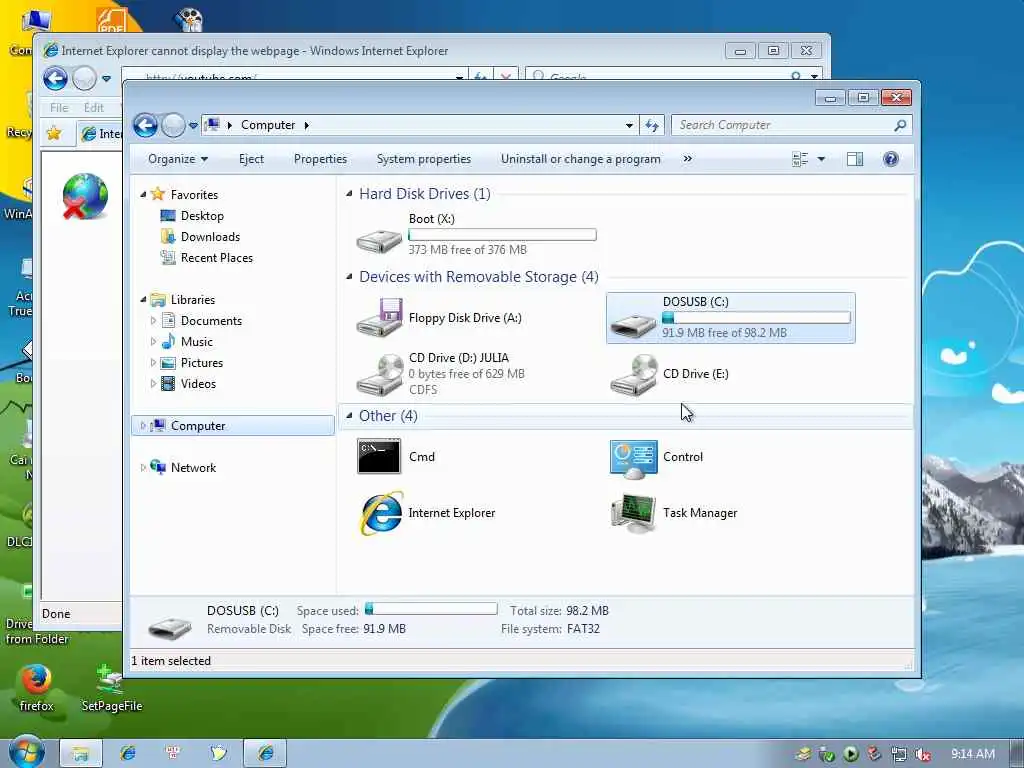Click the Explorer folder taskbar button
Viewport: 1024px width, 768px height.
[80, 754]
